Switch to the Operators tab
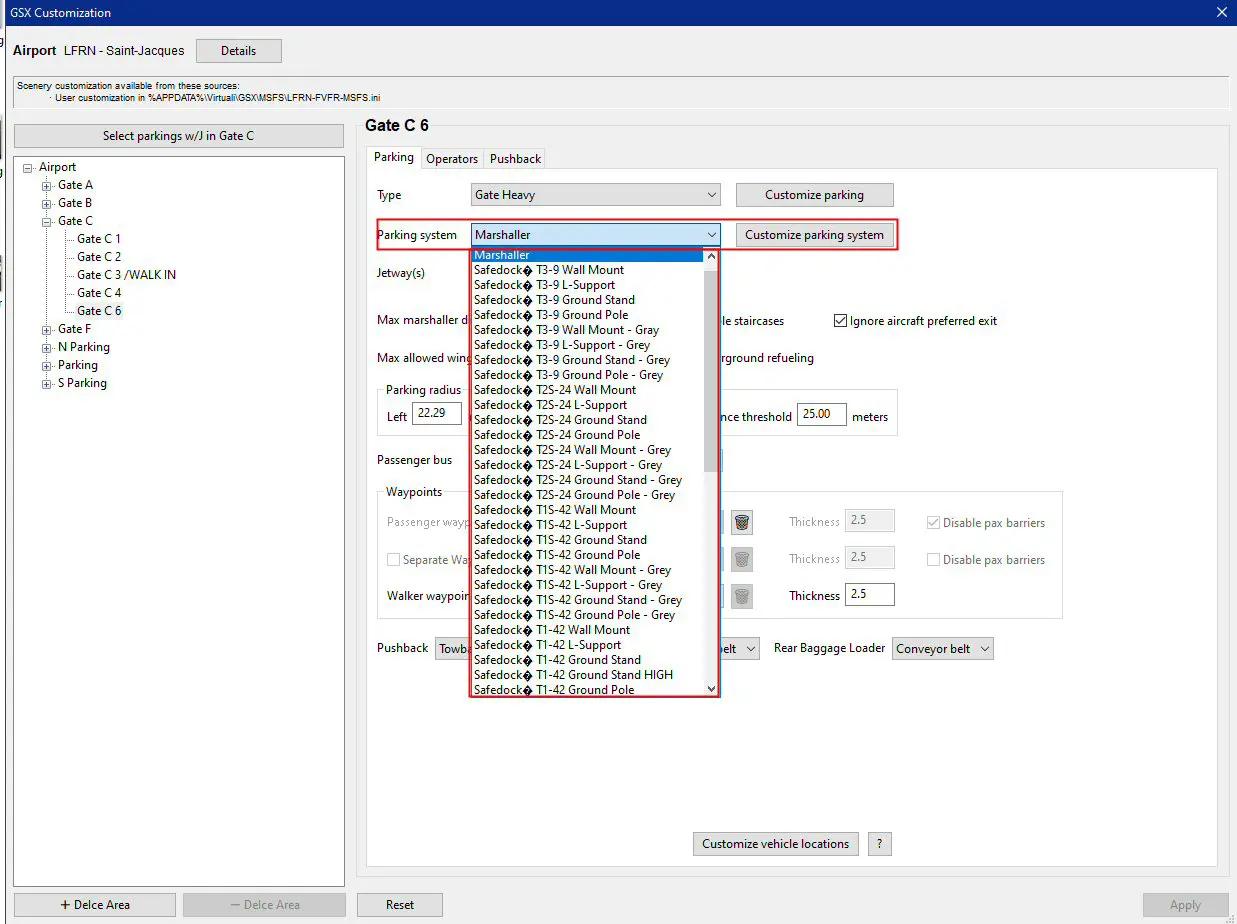Screen dimensions: 1237x924 [x=452, y=159]
